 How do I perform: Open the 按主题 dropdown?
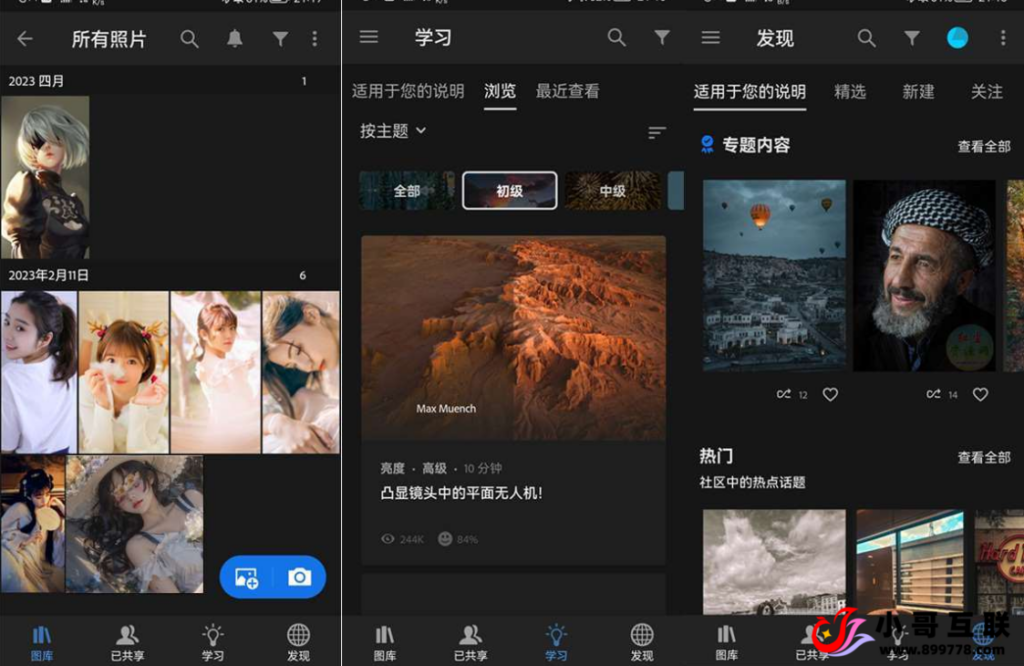[391, 131]
